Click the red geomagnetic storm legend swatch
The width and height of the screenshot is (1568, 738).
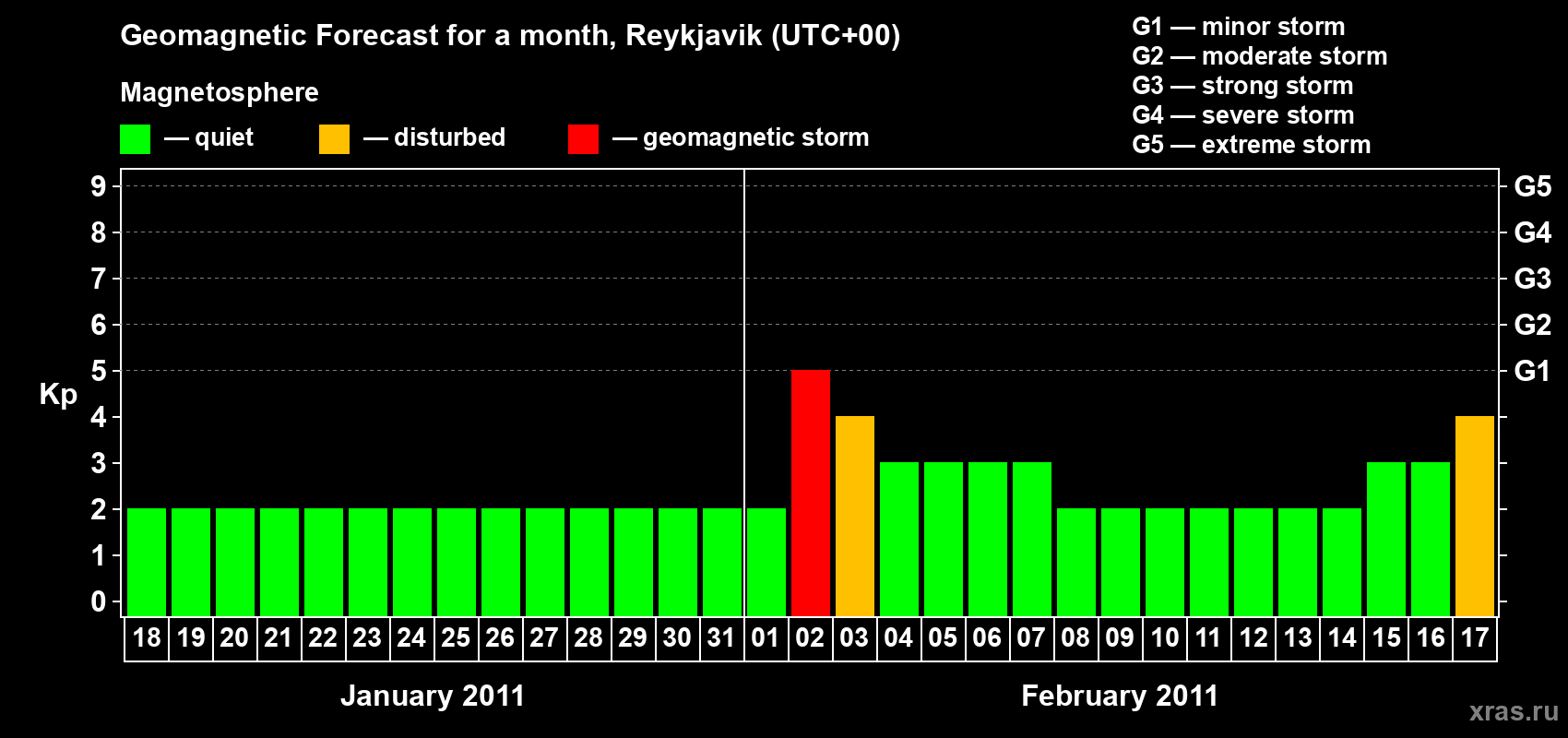pyautogui.click(x=583, y=139)
